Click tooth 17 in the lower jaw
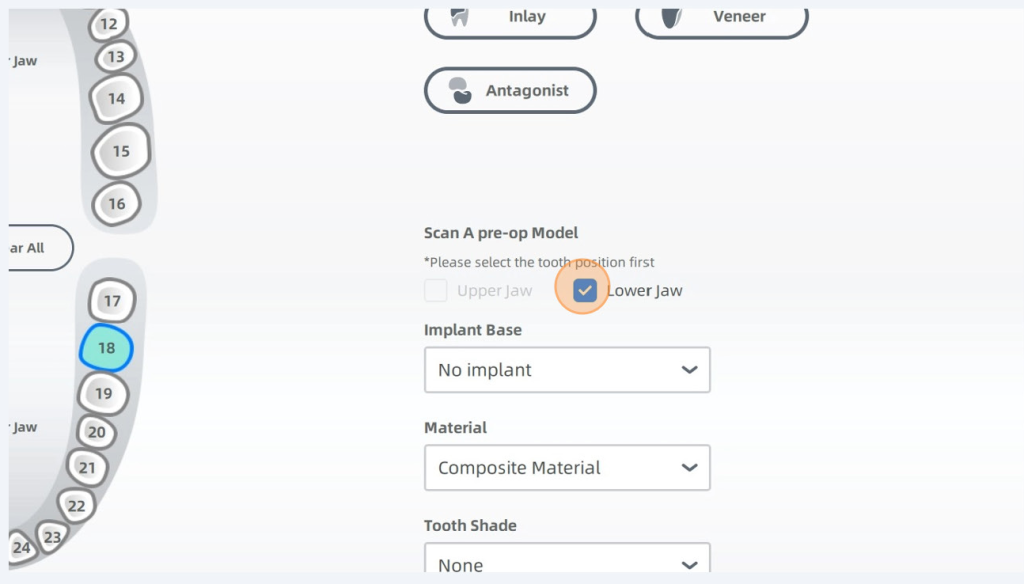Image resolution: width=1024 pixels, height=584 pixels. tap(112, 301)
